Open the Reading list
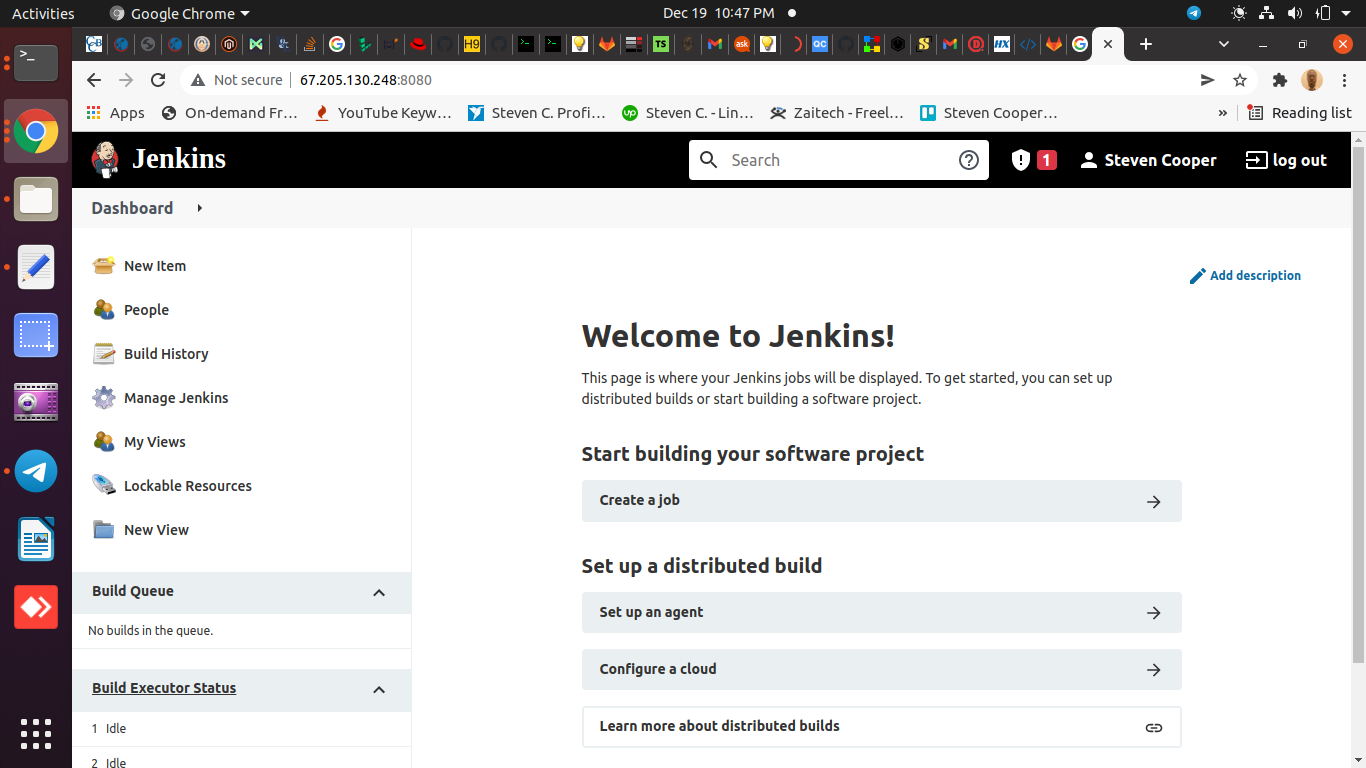 [1299, 113]
